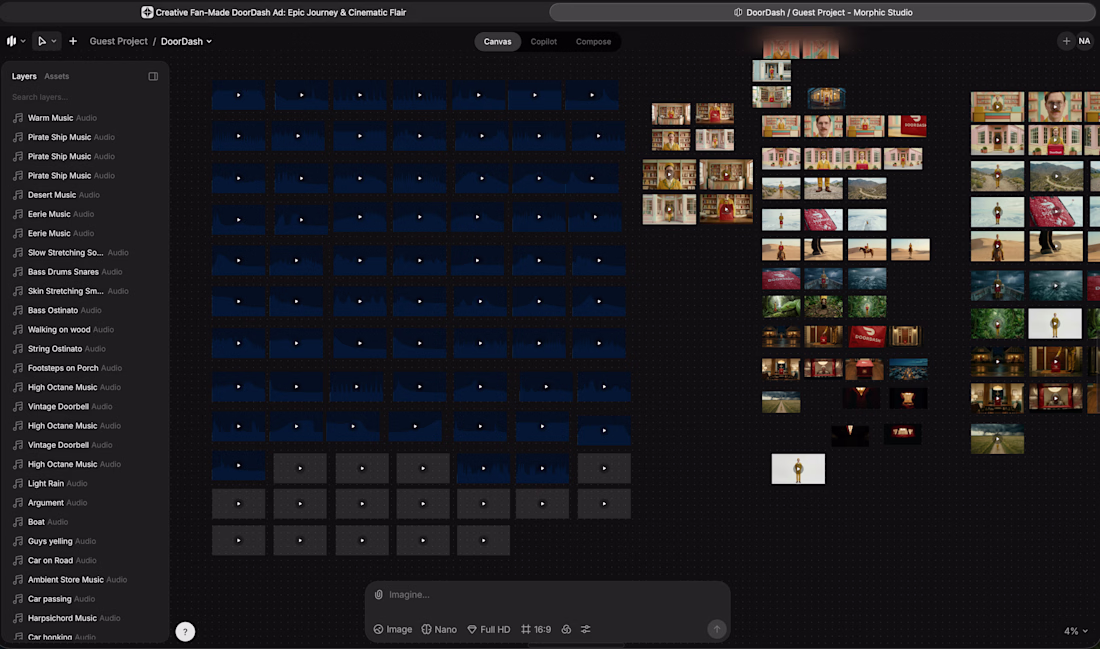
Task: Switch to the Compose tab
Action: tap(593, 41)
